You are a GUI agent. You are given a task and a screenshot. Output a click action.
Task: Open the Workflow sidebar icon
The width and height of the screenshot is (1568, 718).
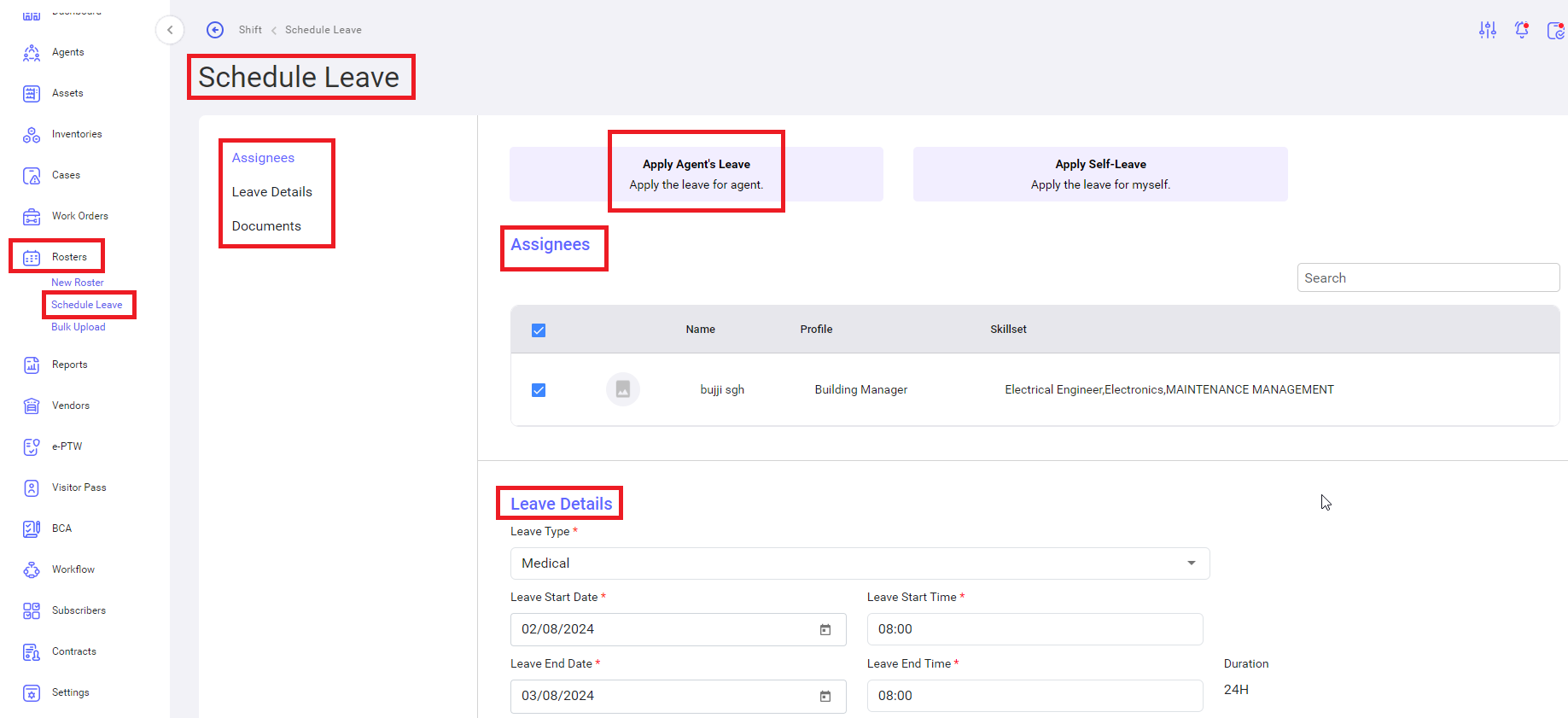[x=32, y=570]
